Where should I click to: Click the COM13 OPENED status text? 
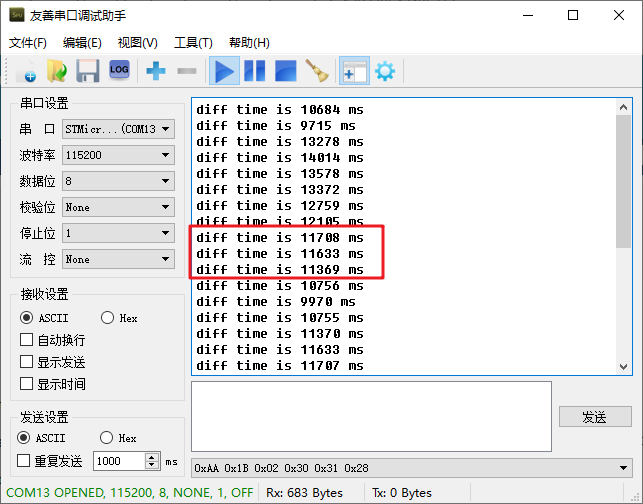click(x=130, y=493)
